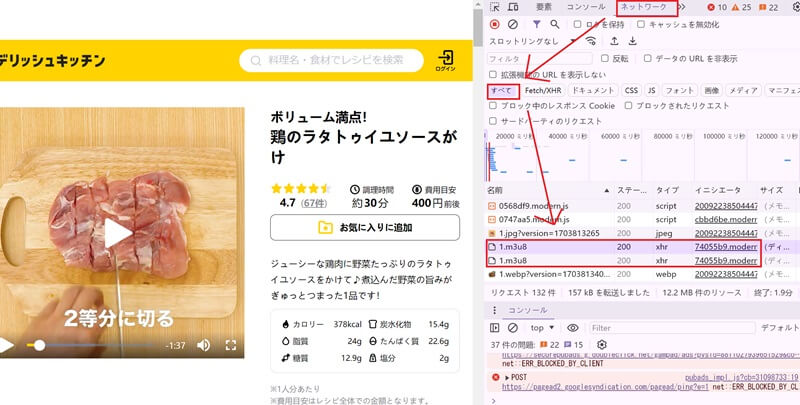Screen dimensions: 800x405
Task: Switch to the コンソール tab
Action: [x=586, y=7]
